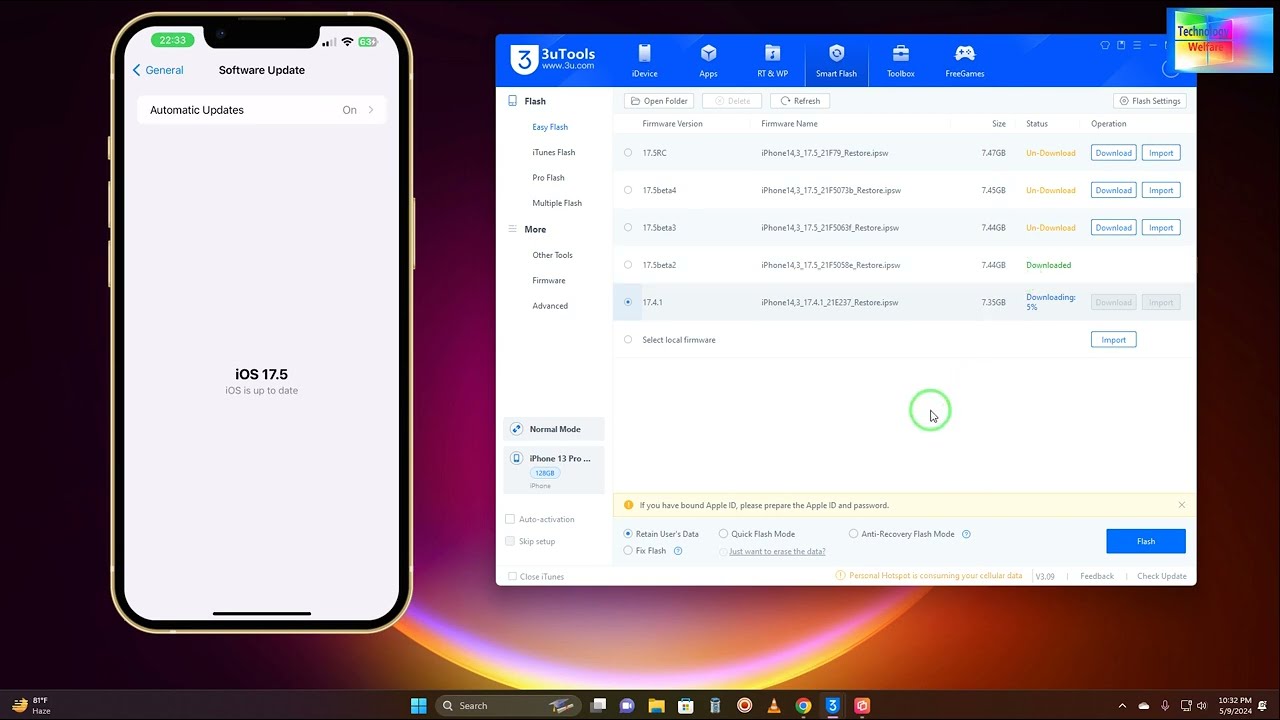Tick the Close iTunes checkbox

[x=513, y=576]
